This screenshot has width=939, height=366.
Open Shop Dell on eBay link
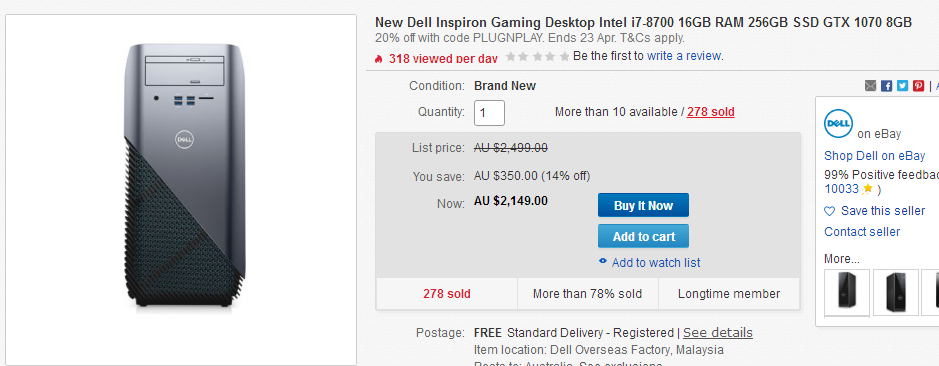pyautogui.click(x=874, y=156)
